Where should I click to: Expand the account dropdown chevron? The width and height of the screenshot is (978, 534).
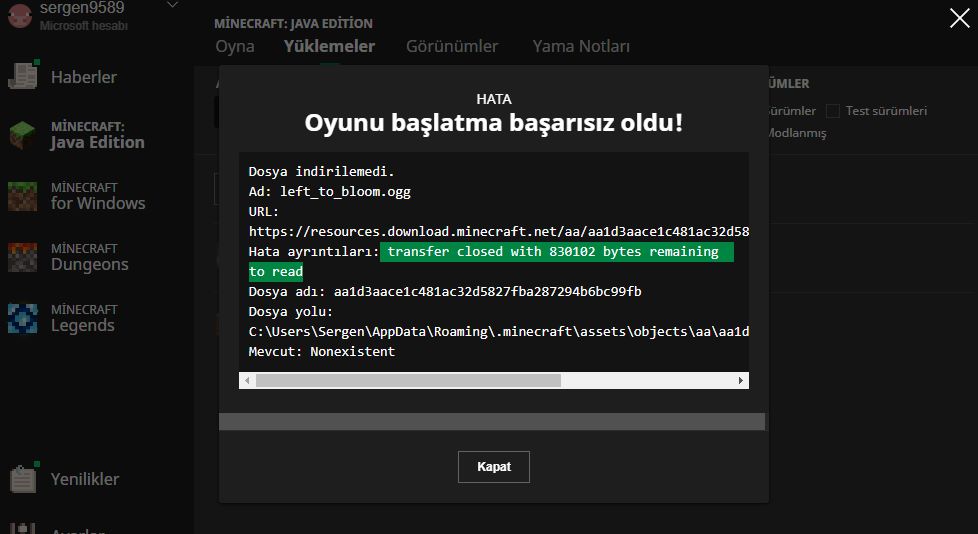[x=173, y=6]
